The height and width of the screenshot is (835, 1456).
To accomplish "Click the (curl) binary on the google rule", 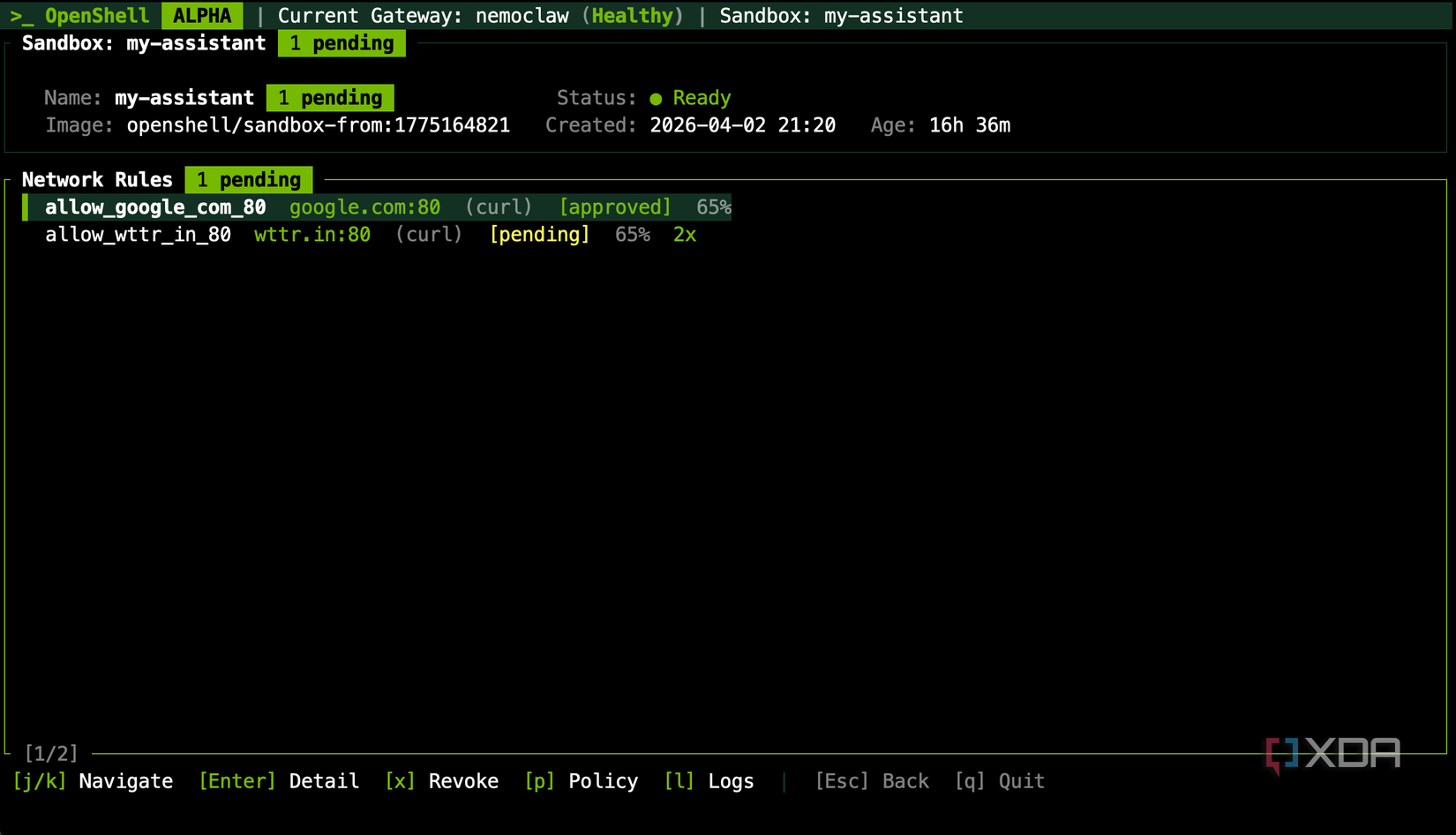I will [x=499, y=207].
